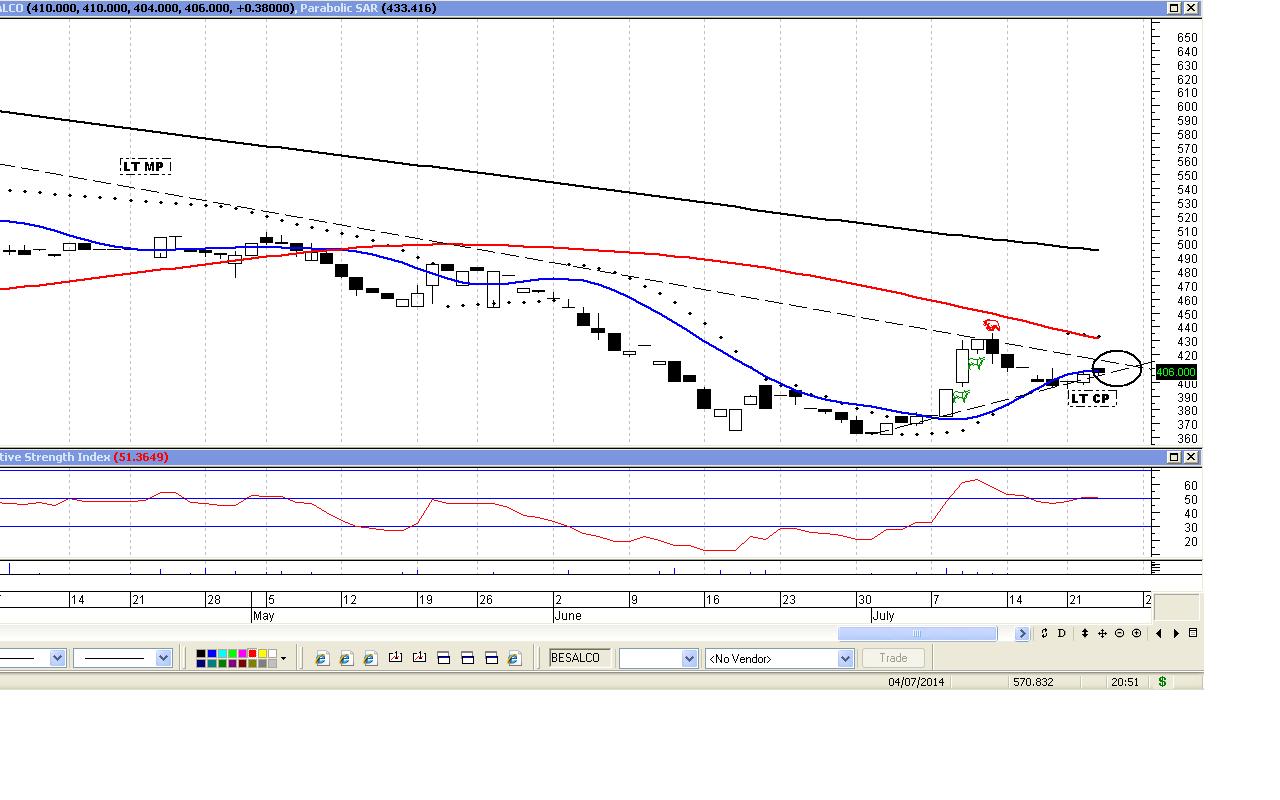Image resolution: width=1280 pixels, height=800 pixels.
Task: Click the window icon at chart toolbar end
Action: tap(1193, 633)
